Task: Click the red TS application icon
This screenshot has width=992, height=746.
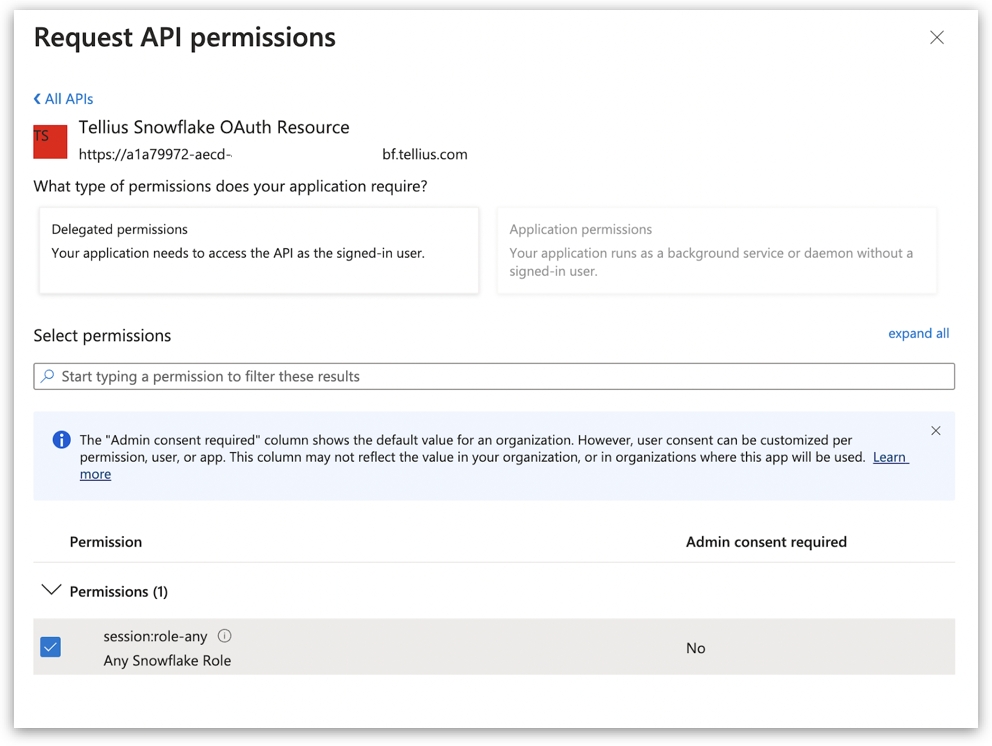Action: tap(50, 142)
